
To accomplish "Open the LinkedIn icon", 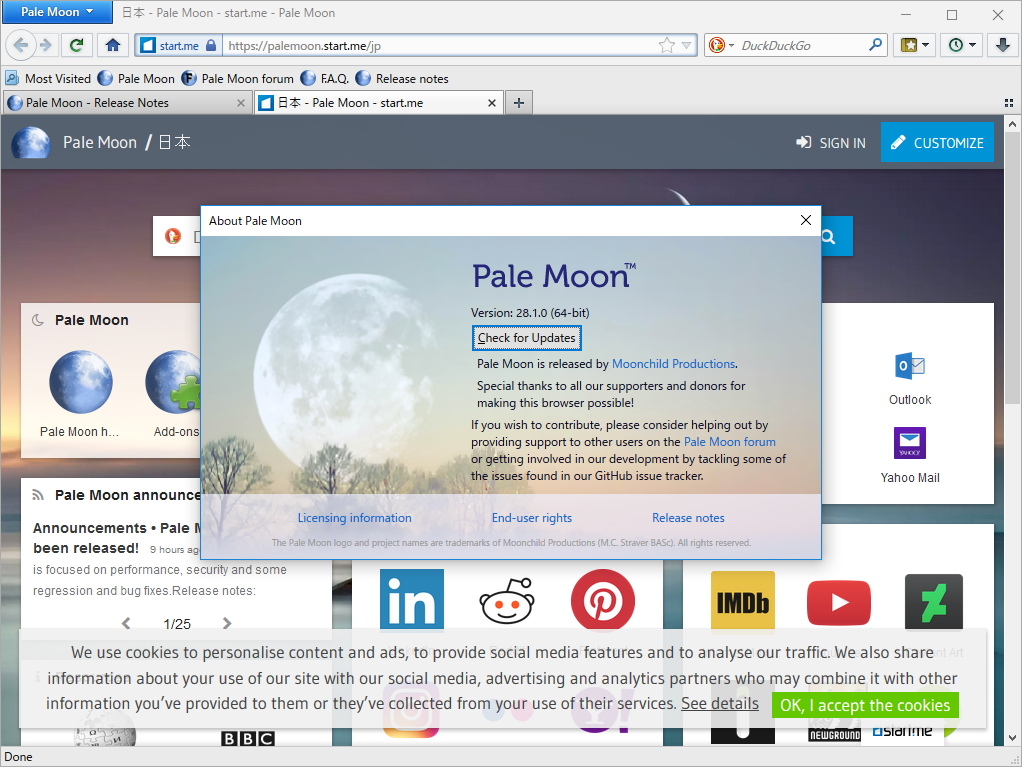I will click(x=411, y=600).
